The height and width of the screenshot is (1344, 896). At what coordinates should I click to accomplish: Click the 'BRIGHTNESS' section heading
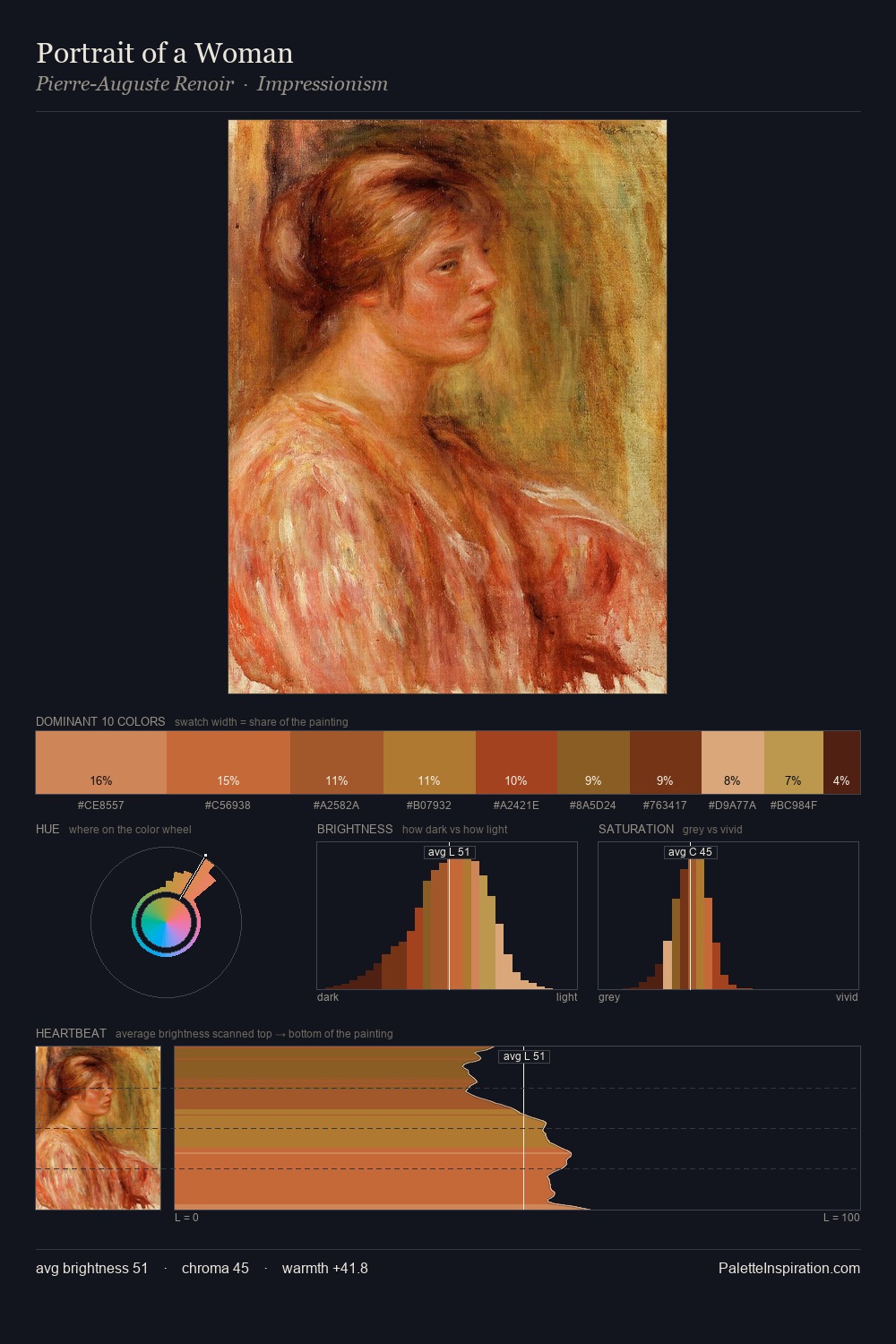tap(355, 829)
